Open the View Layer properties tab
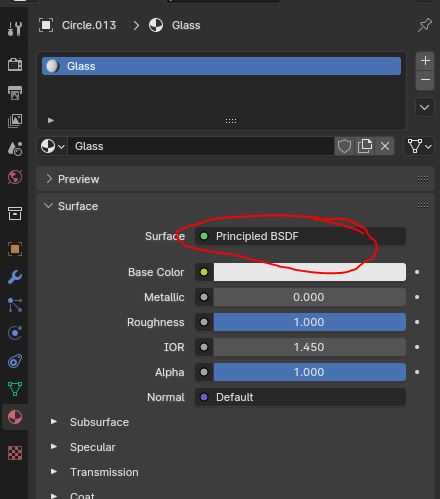440x499 pixels. click(15, 121)
